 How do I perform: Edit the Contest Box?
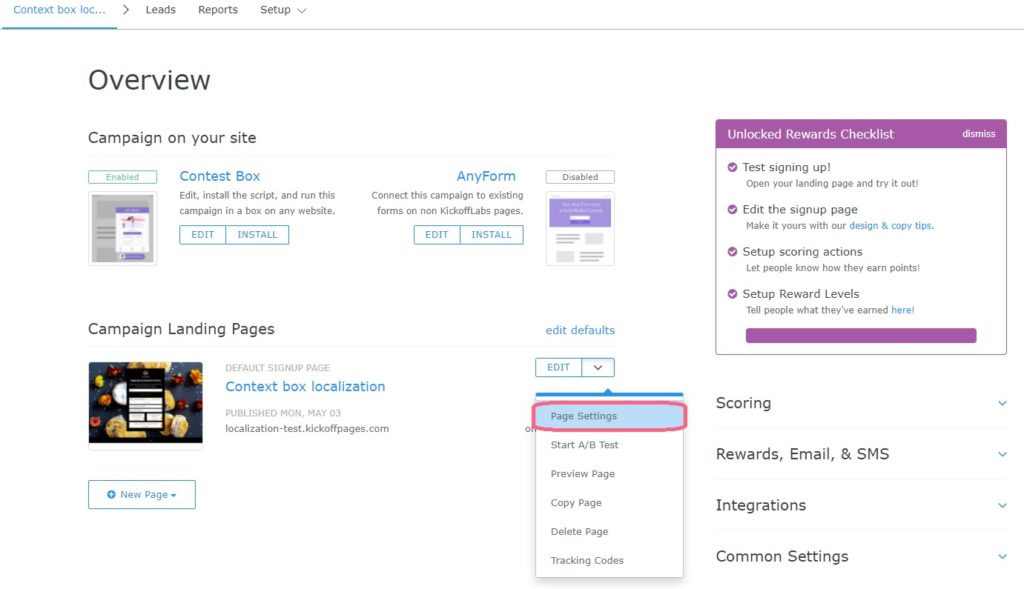pos(202,234)
